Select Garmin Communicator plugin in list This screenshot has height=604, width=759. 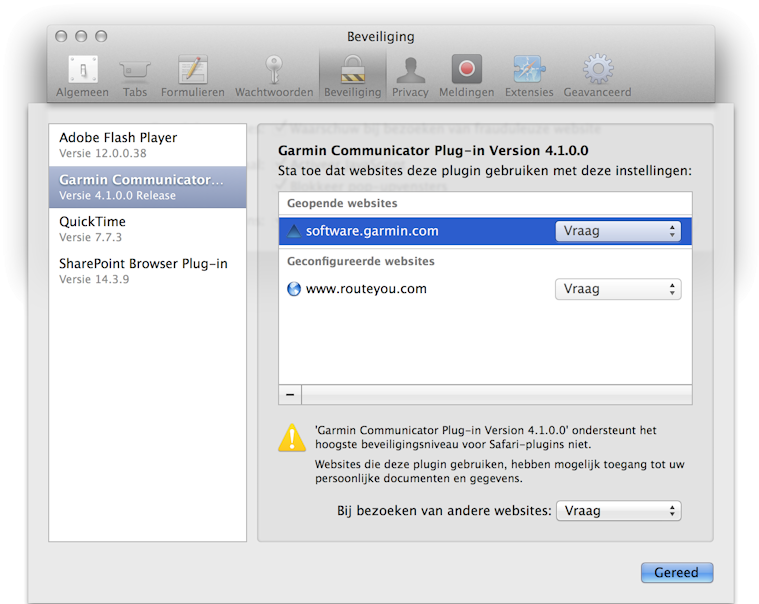[148, 187]
